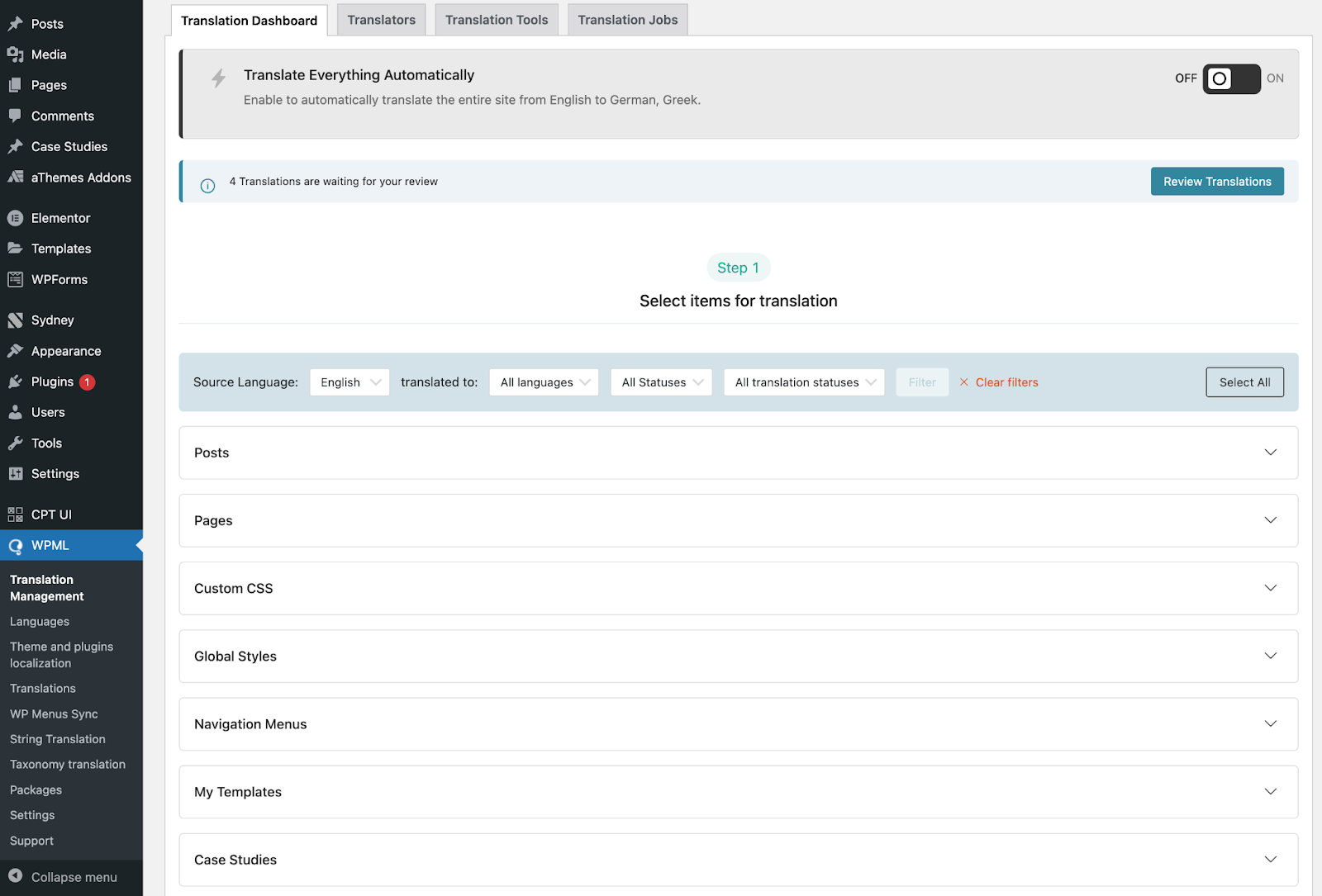Screen dimensions: 1322x896
Task: Toggle Translate Everything Automatically switch
Action: [1231, 78]
